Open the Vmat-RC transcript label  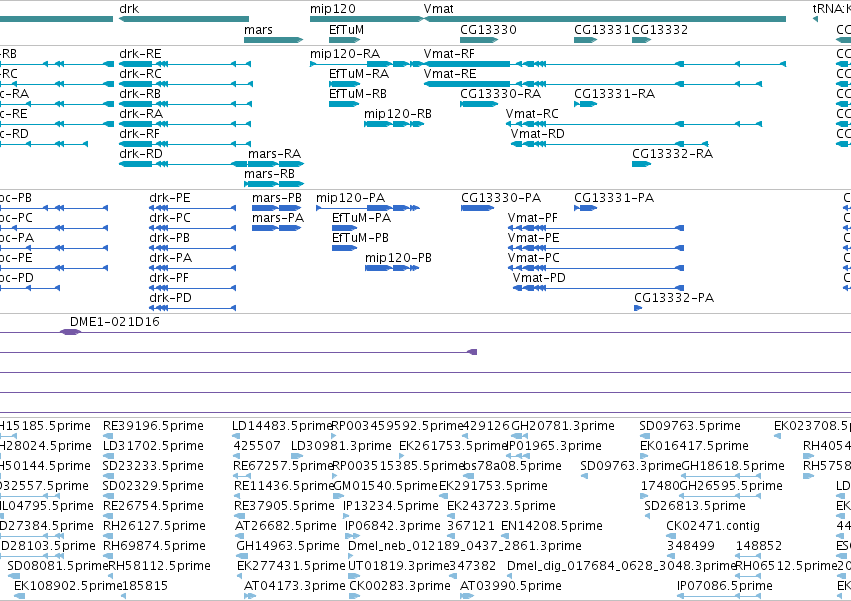pyautogui.click(x=532, y=114)
